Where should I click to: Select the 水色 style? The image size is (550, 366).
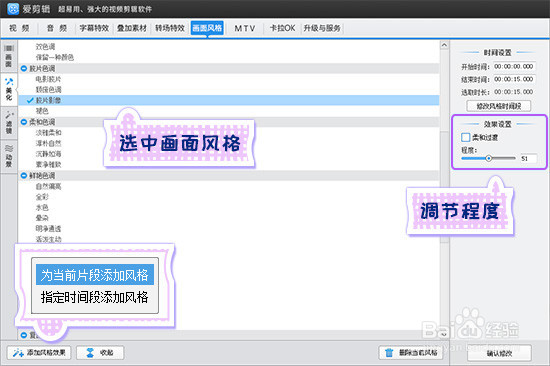42,207
